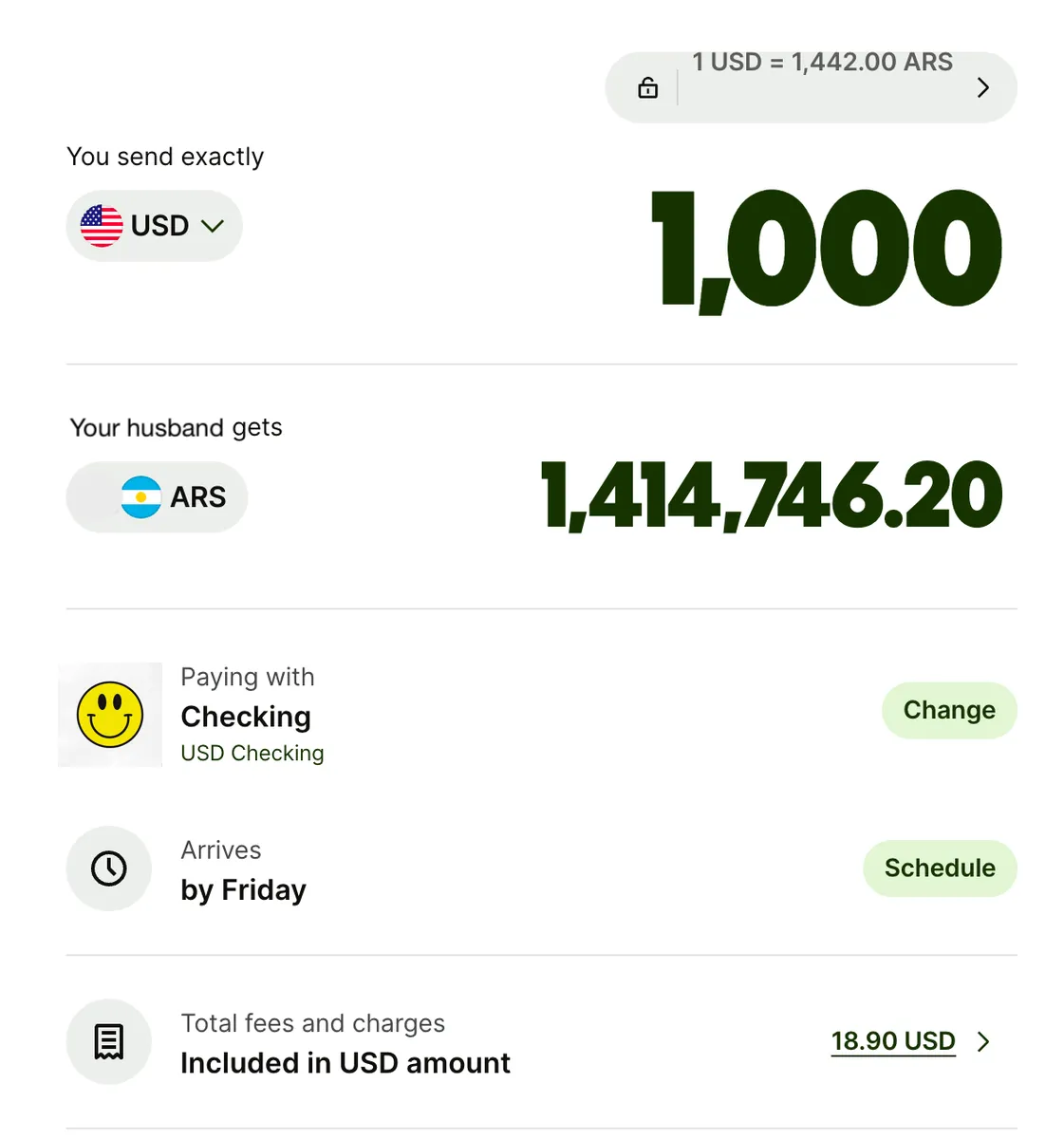The width and height of the screenshot is (1064, 1139).
Task: Click the "by Friday" arrival text
Action: tap(244, 890)
